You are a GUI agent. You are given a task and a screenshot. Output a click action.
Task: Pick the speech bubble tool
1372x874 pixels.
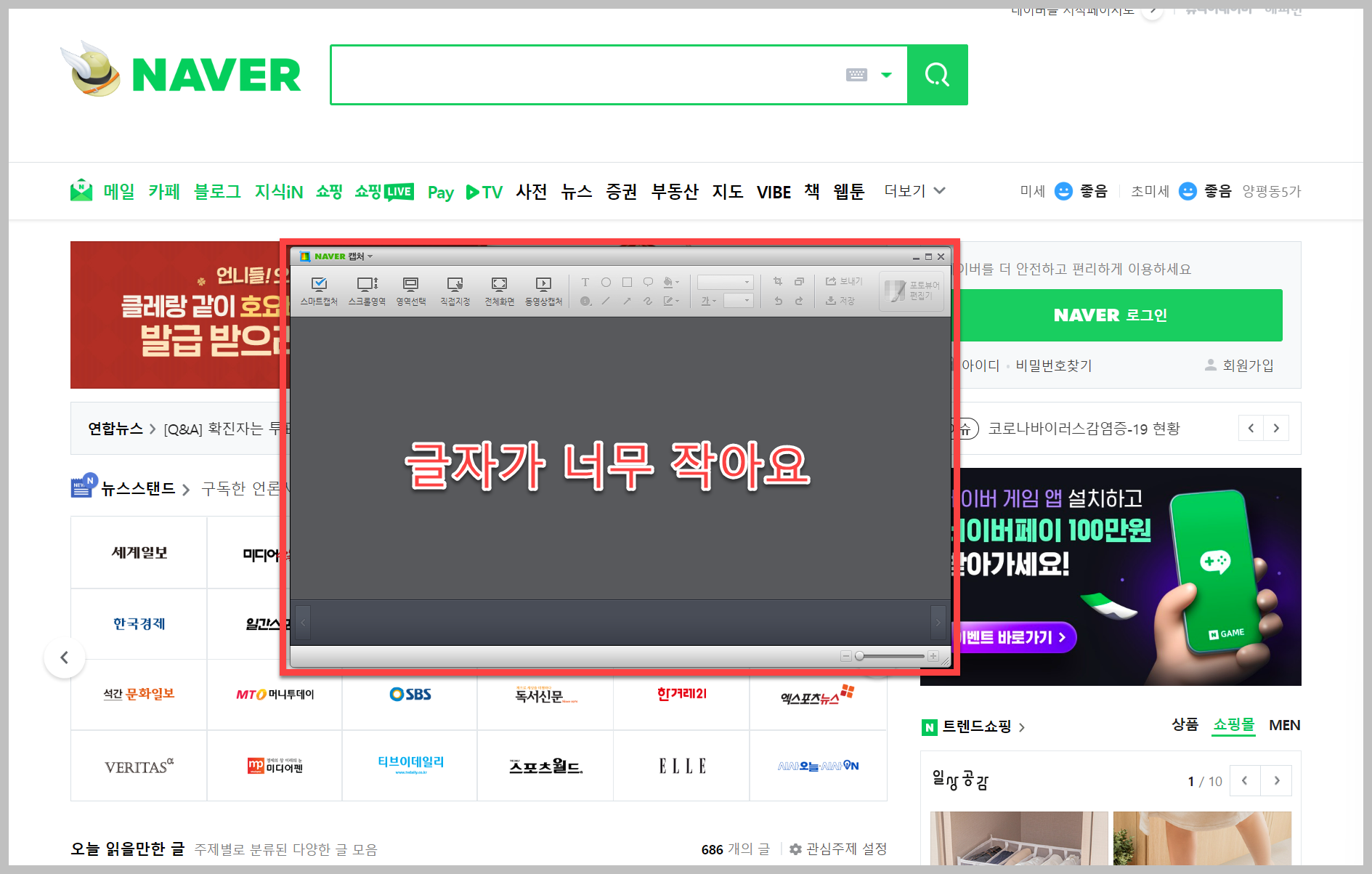pos(648,282)
